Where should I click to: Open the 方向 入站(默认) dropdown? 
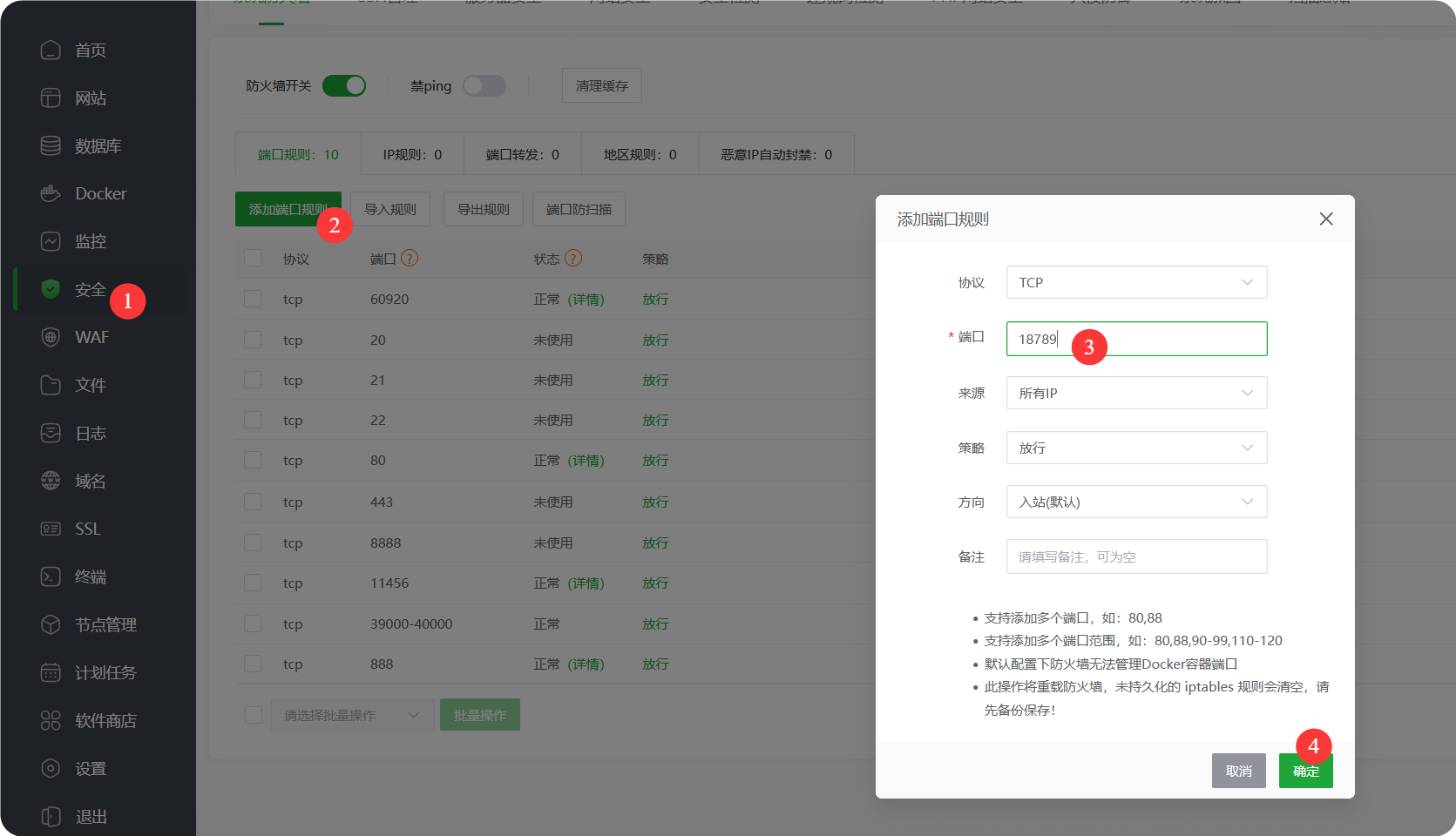(1136, 502)
